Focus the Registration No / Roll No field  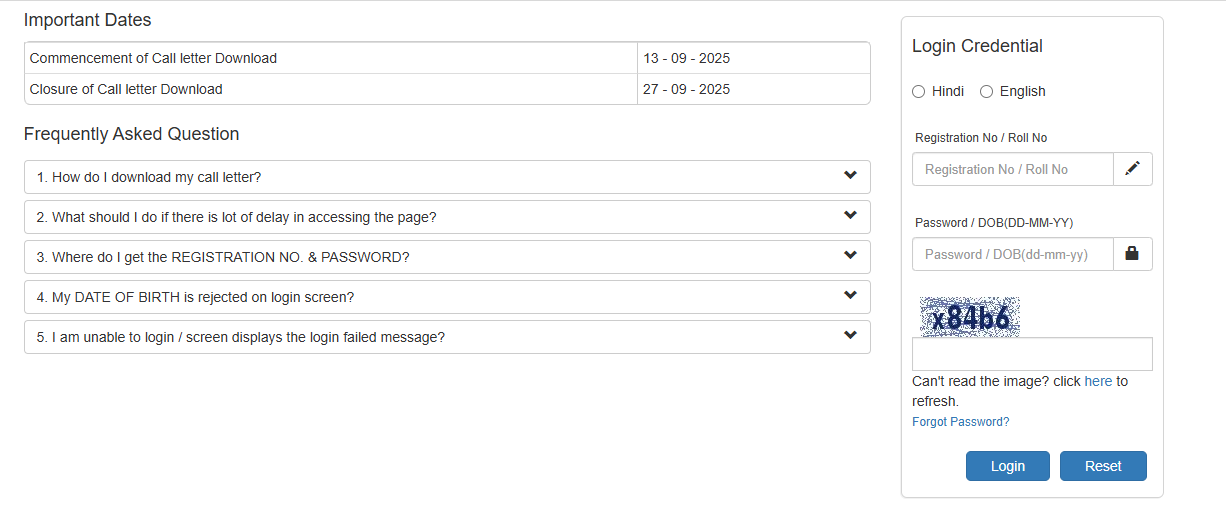click(1012, 169)
